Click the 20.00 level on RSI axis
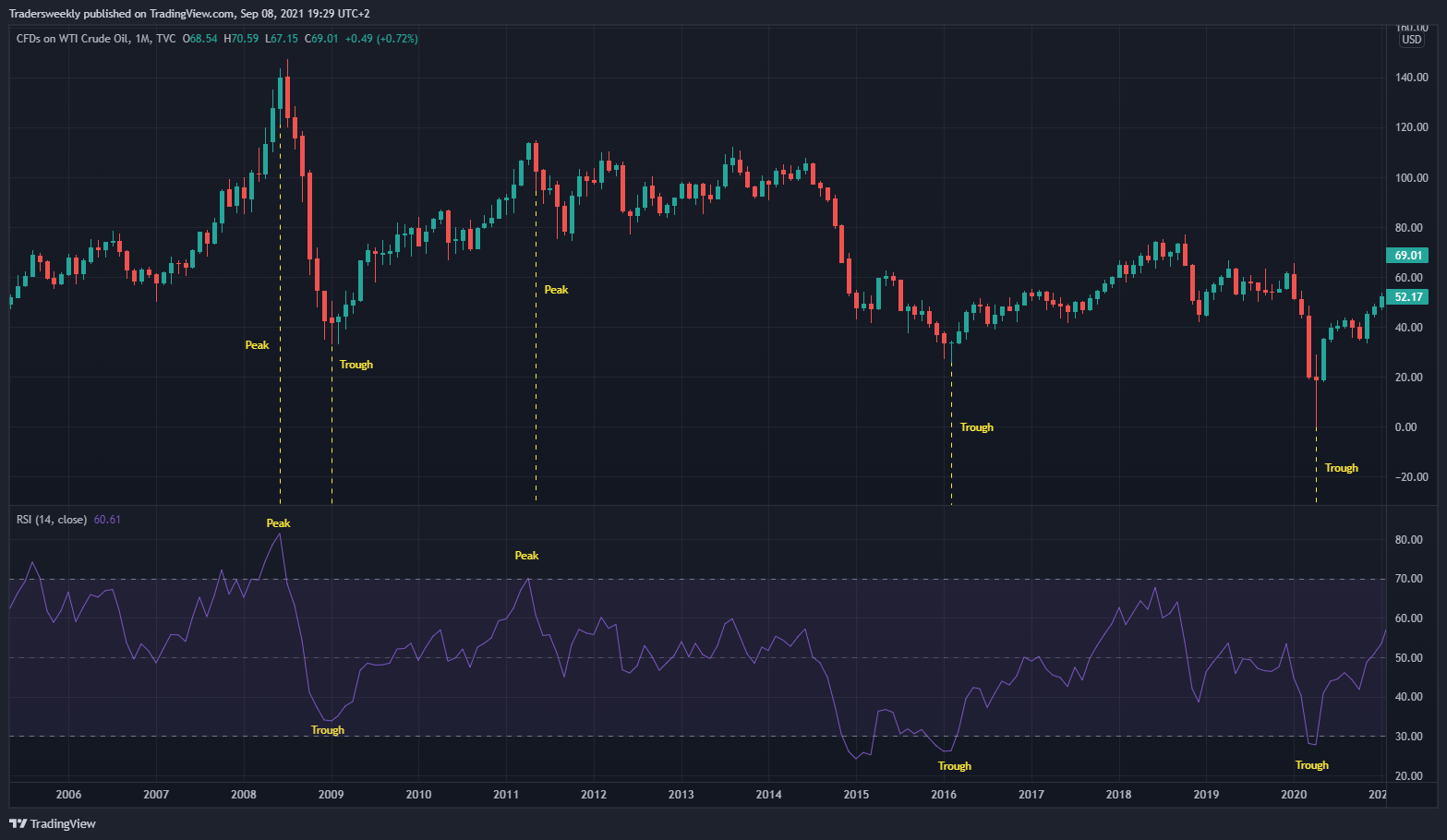This screenshot has width=1447, height=840. (x=1409, y=776)
